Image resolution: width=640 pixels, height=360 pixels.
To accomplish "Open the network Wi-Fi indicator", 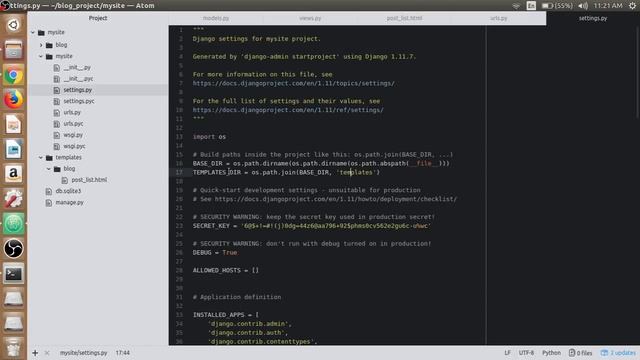I will point(516,6).
